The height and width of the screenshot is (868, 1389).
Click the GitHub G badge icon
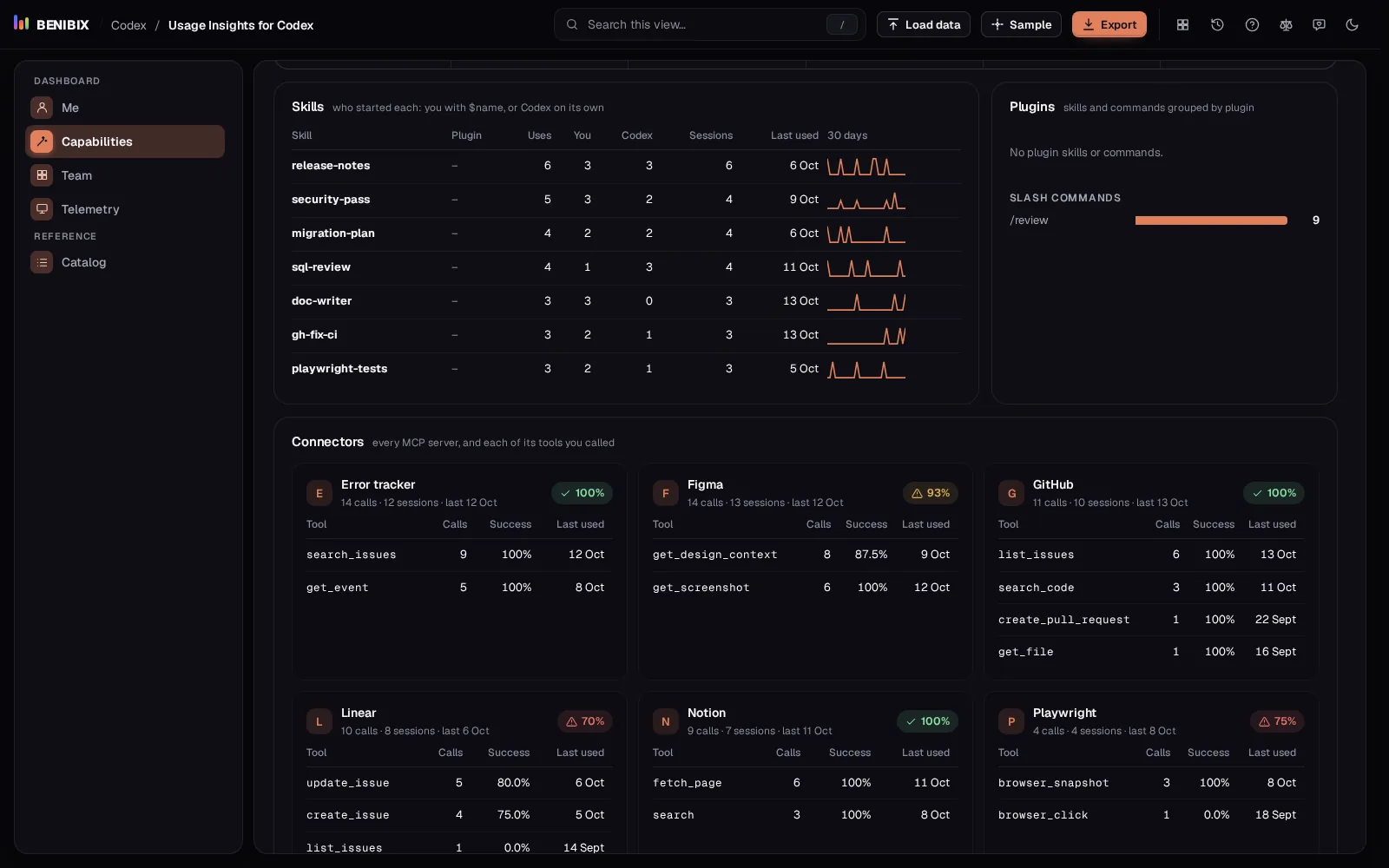1011,493
